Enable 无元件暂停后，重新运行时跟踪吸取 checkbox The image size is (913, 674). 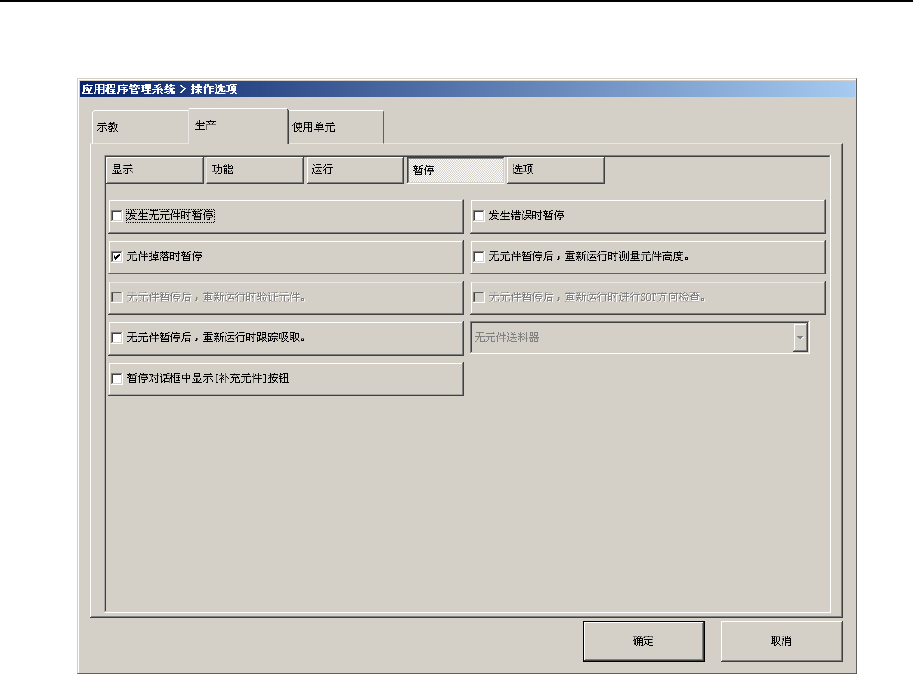pyautogui.click(x=116, y=338)
